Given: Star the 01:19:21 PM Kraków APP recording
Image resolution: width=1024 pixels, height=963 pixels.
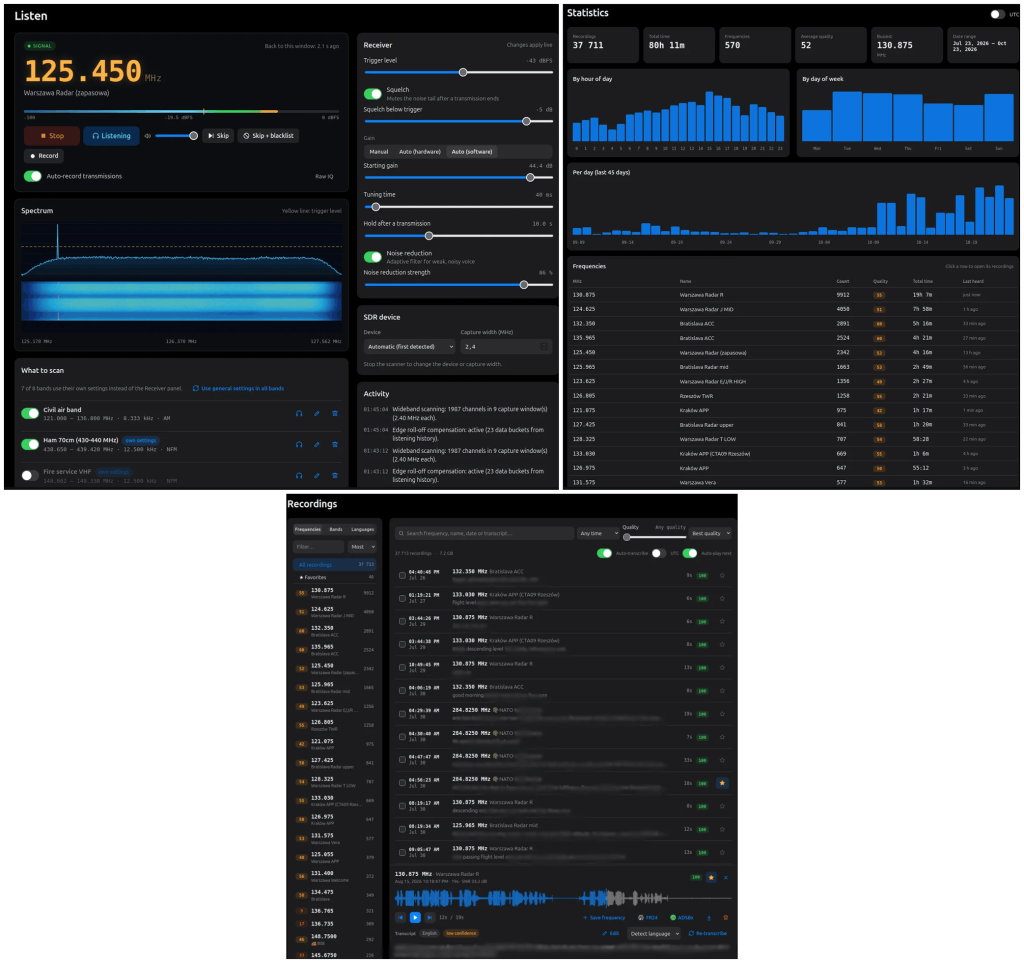Looking at the screenshot, I should 722,599.
